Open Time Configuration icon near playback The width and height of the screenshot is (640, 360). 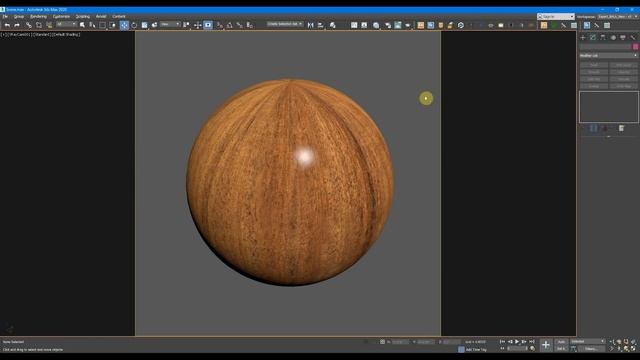click(x=533, y=349)
